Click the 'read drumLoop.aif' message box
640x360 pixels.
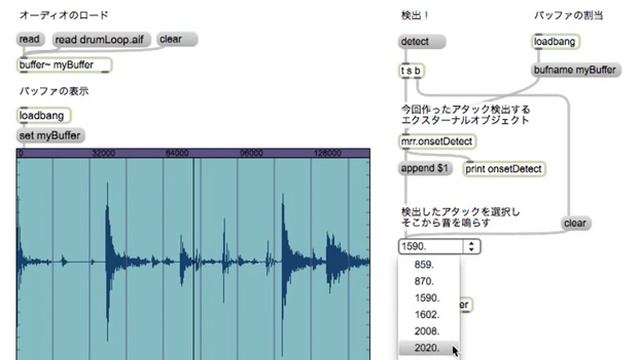(x=101, y=40)
